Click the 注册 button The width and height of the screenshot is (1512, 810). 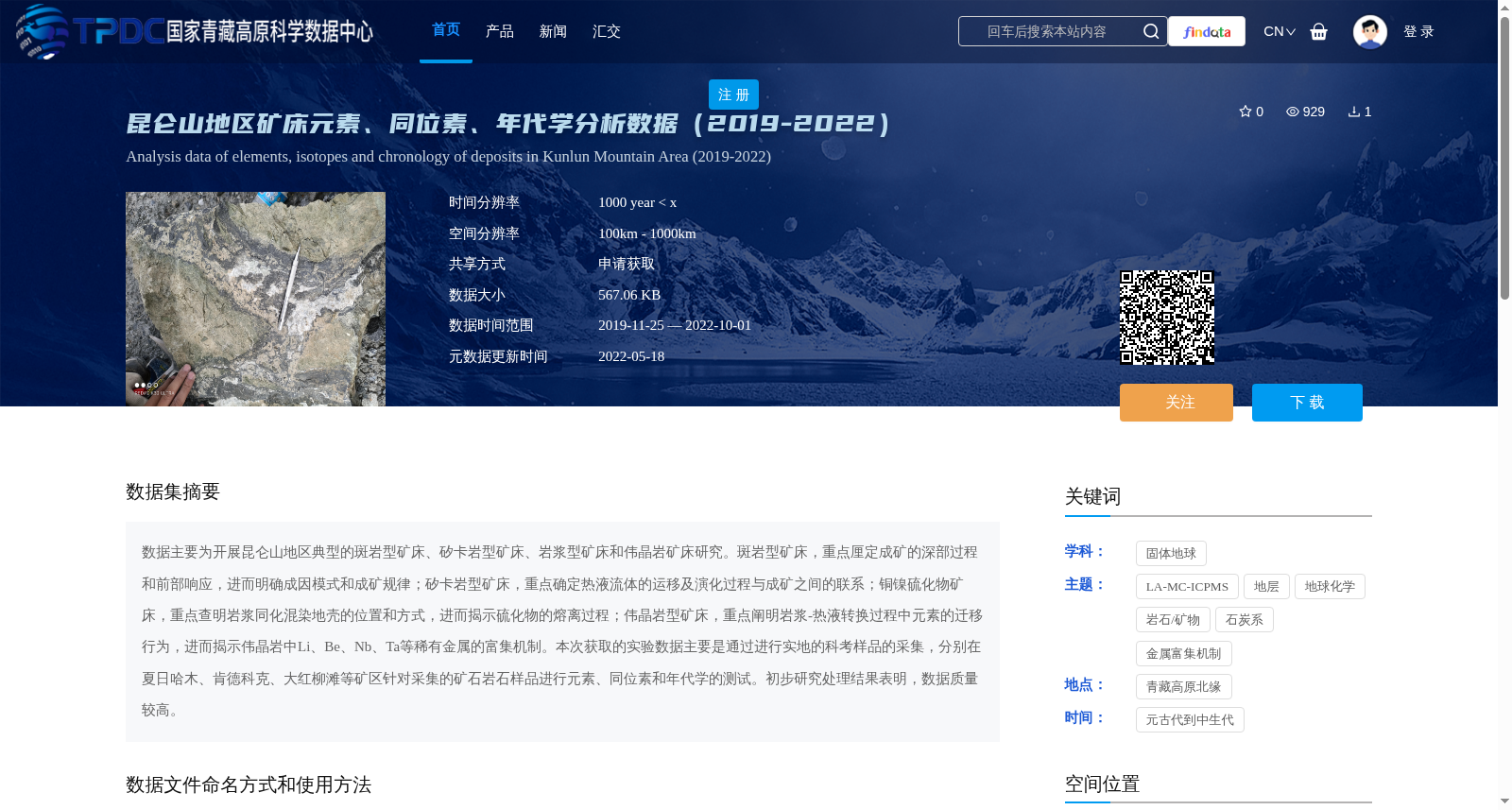point(733,95)
